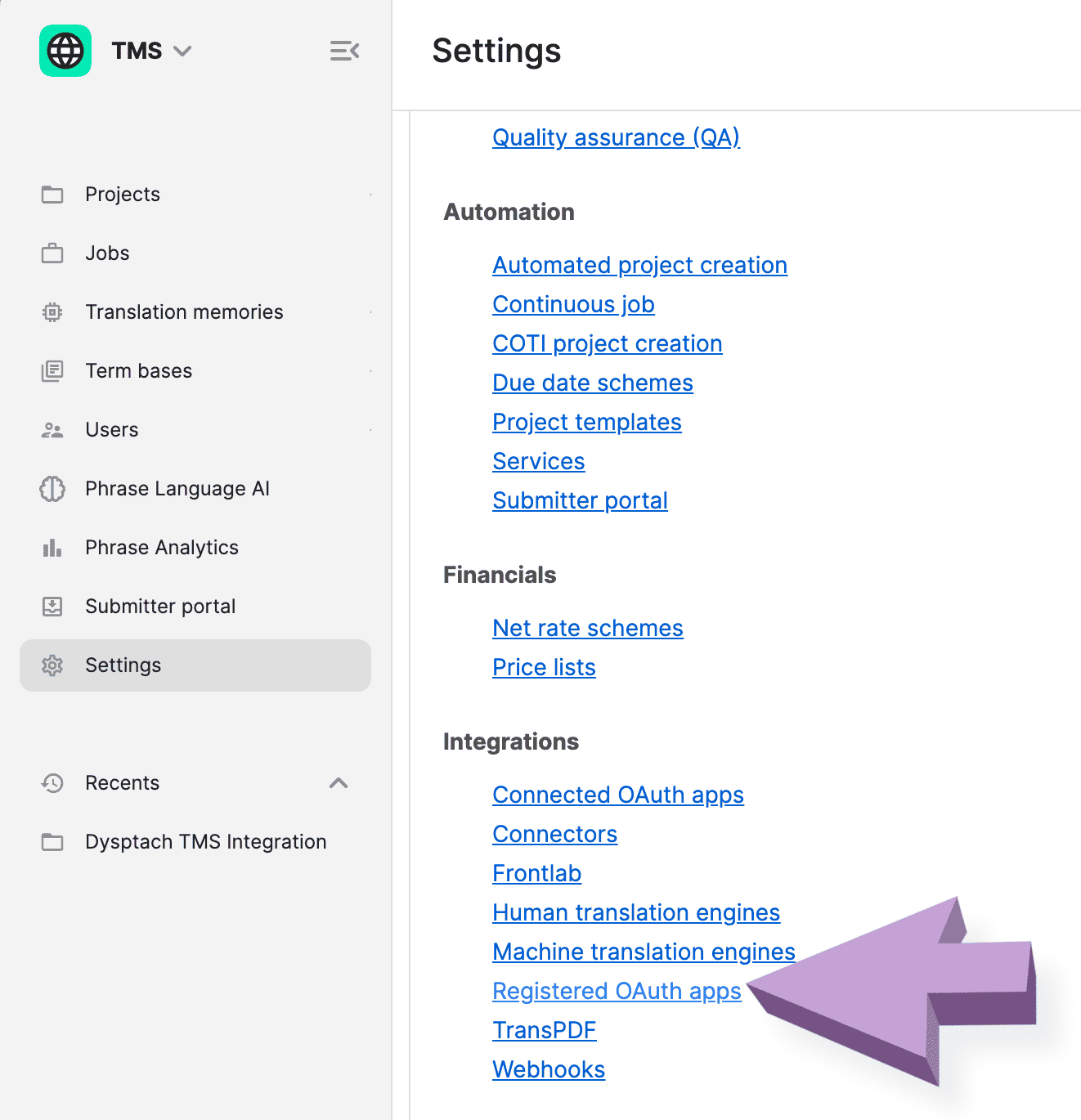Collapse the sidebar with the hamburger icon
Viewport: 1081px width, 1120px height.
tap(344, 51)
